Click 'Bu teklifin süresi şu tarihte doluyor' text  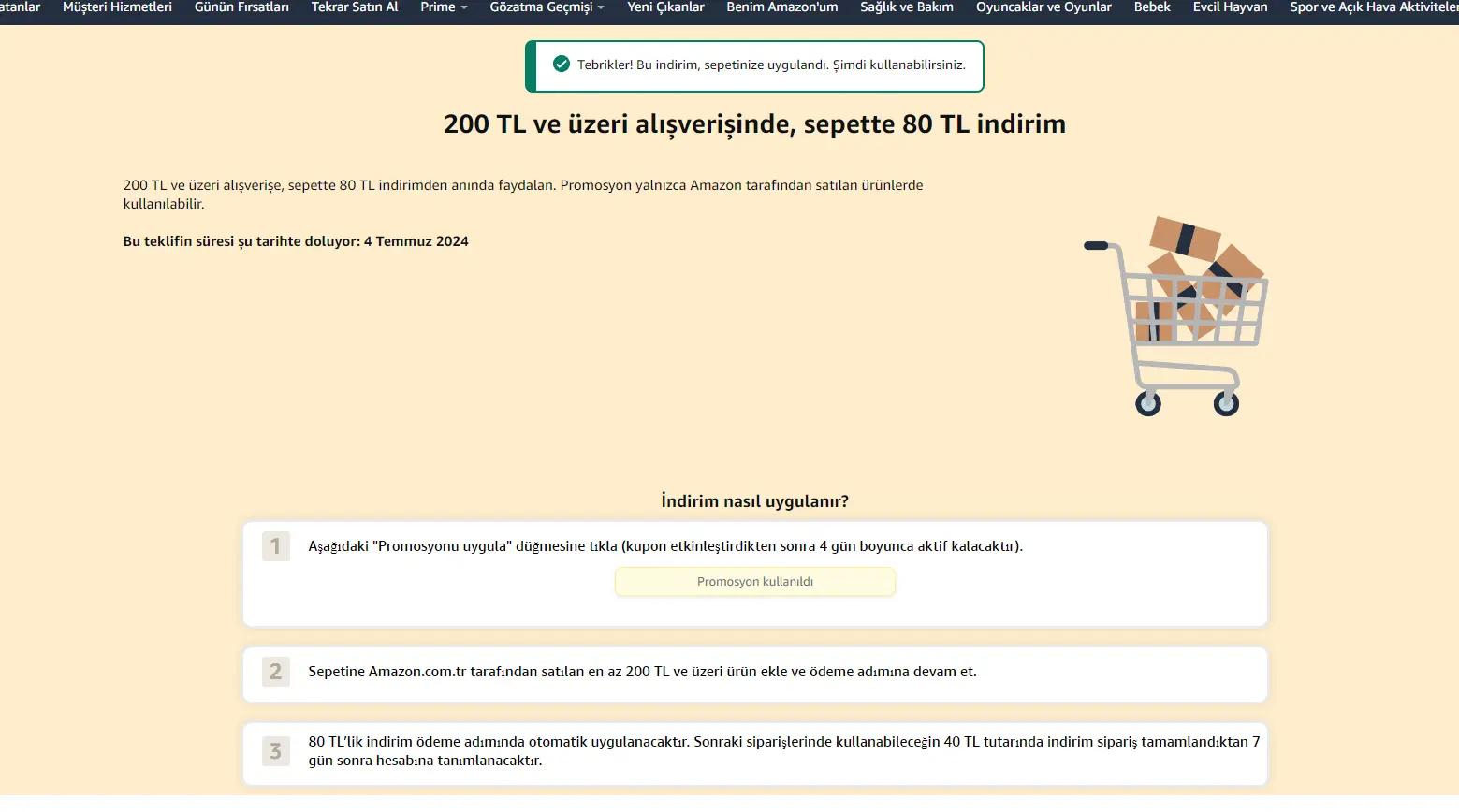(x=296, y=241)
